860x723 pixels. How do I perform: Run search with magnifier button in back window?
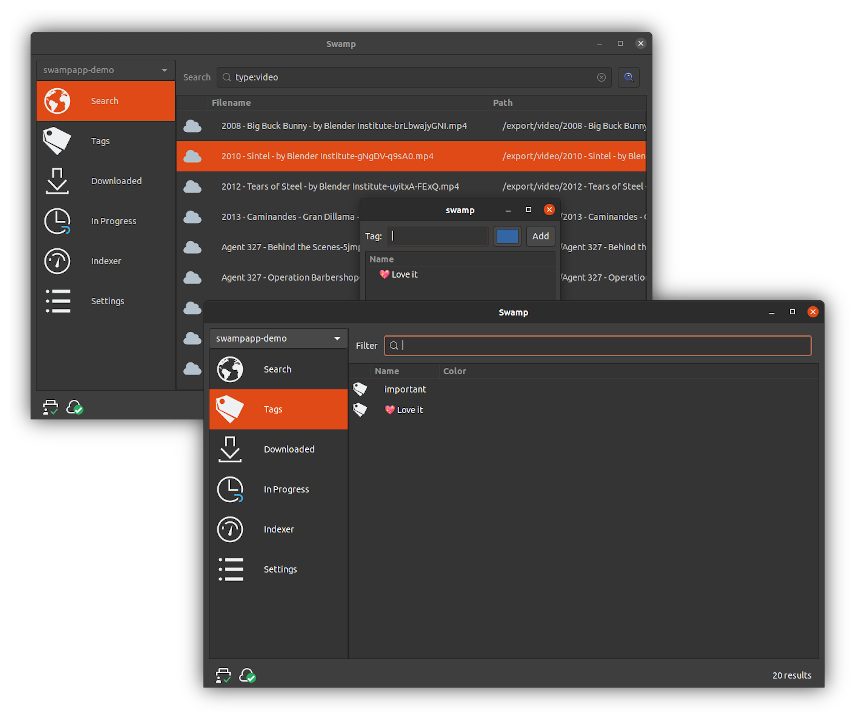click(x=629, y=77)
